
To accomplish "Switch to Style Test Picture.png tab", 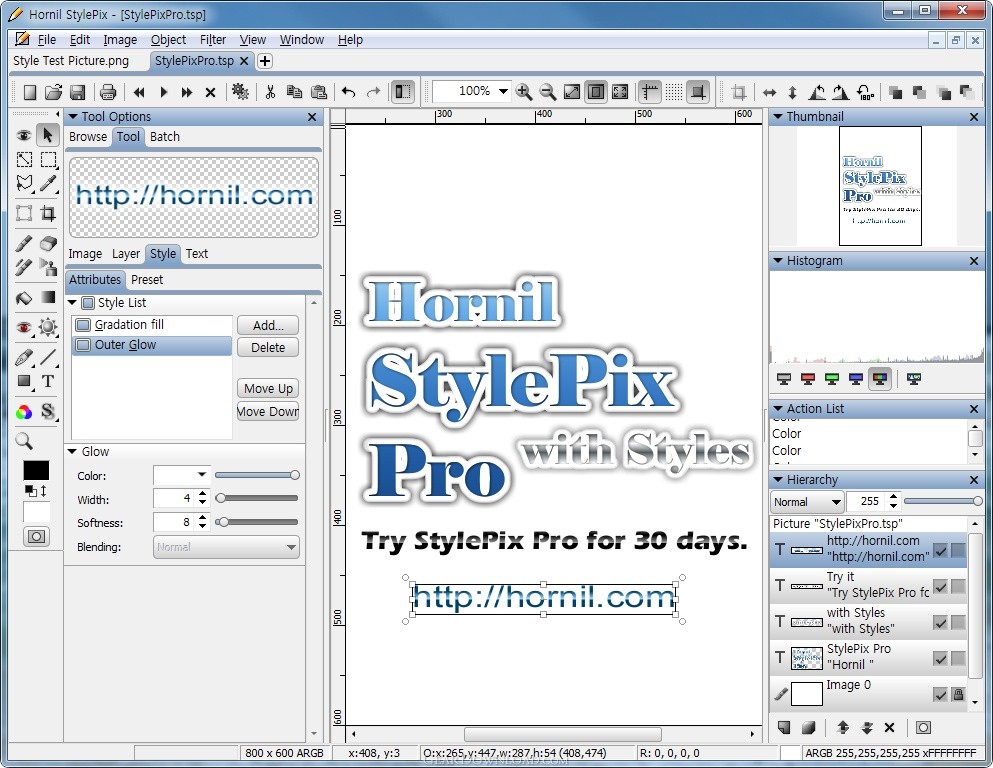I will tap(71, 61).
